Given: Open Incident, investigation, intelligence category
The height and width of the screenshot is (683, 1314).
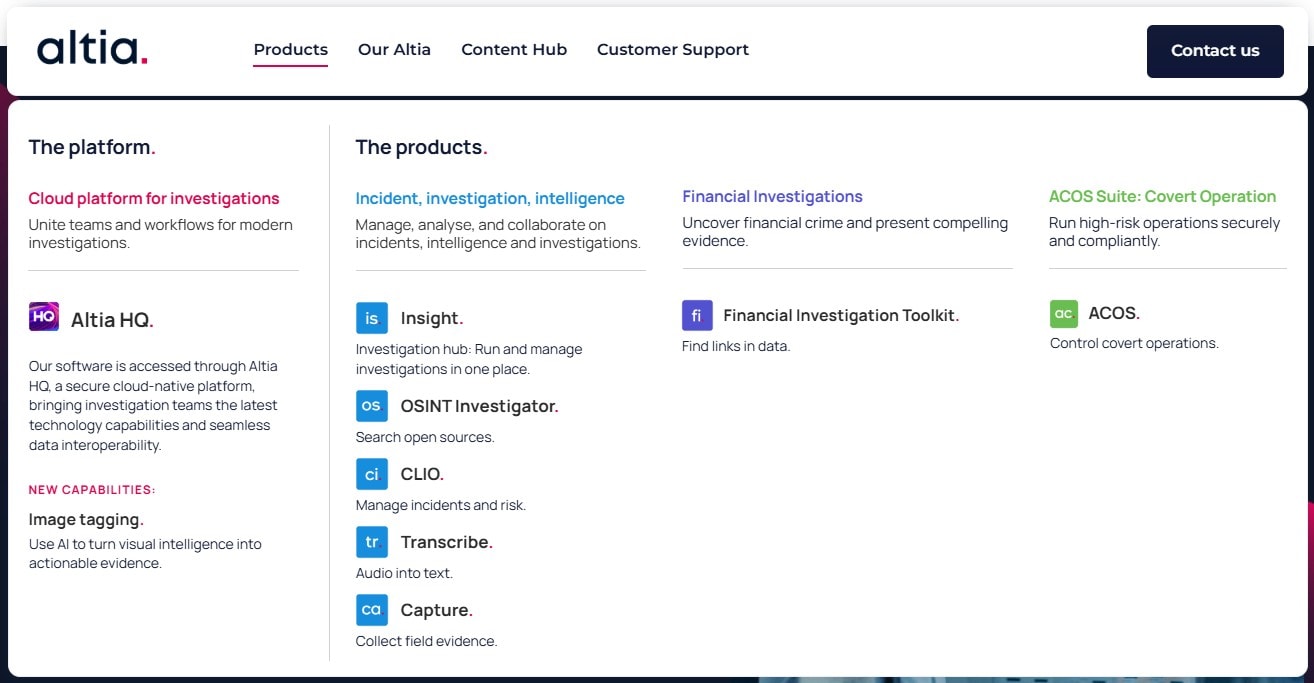Looking at the screenshot, I should point(490,198).
